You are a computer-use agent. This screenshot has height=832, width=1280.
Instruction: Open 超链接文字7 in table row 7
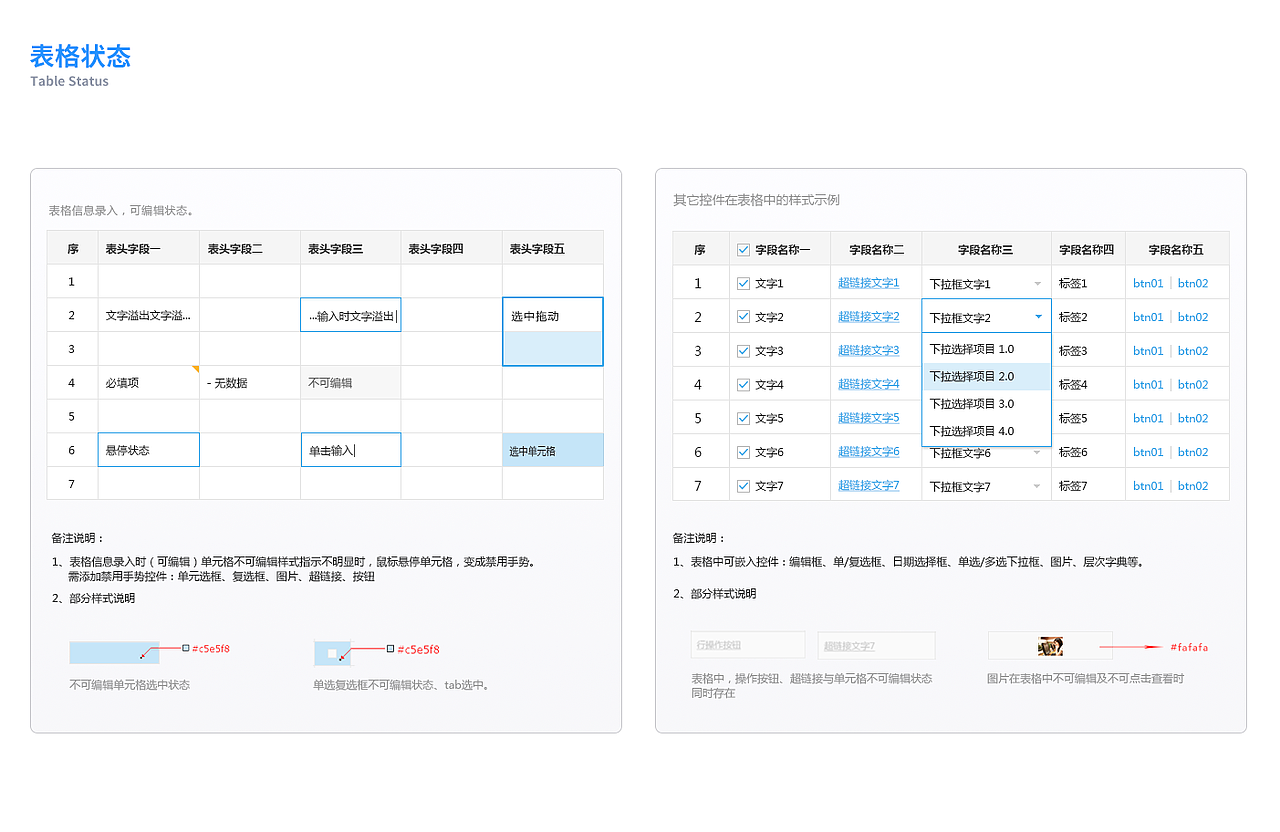pos(868,486)
